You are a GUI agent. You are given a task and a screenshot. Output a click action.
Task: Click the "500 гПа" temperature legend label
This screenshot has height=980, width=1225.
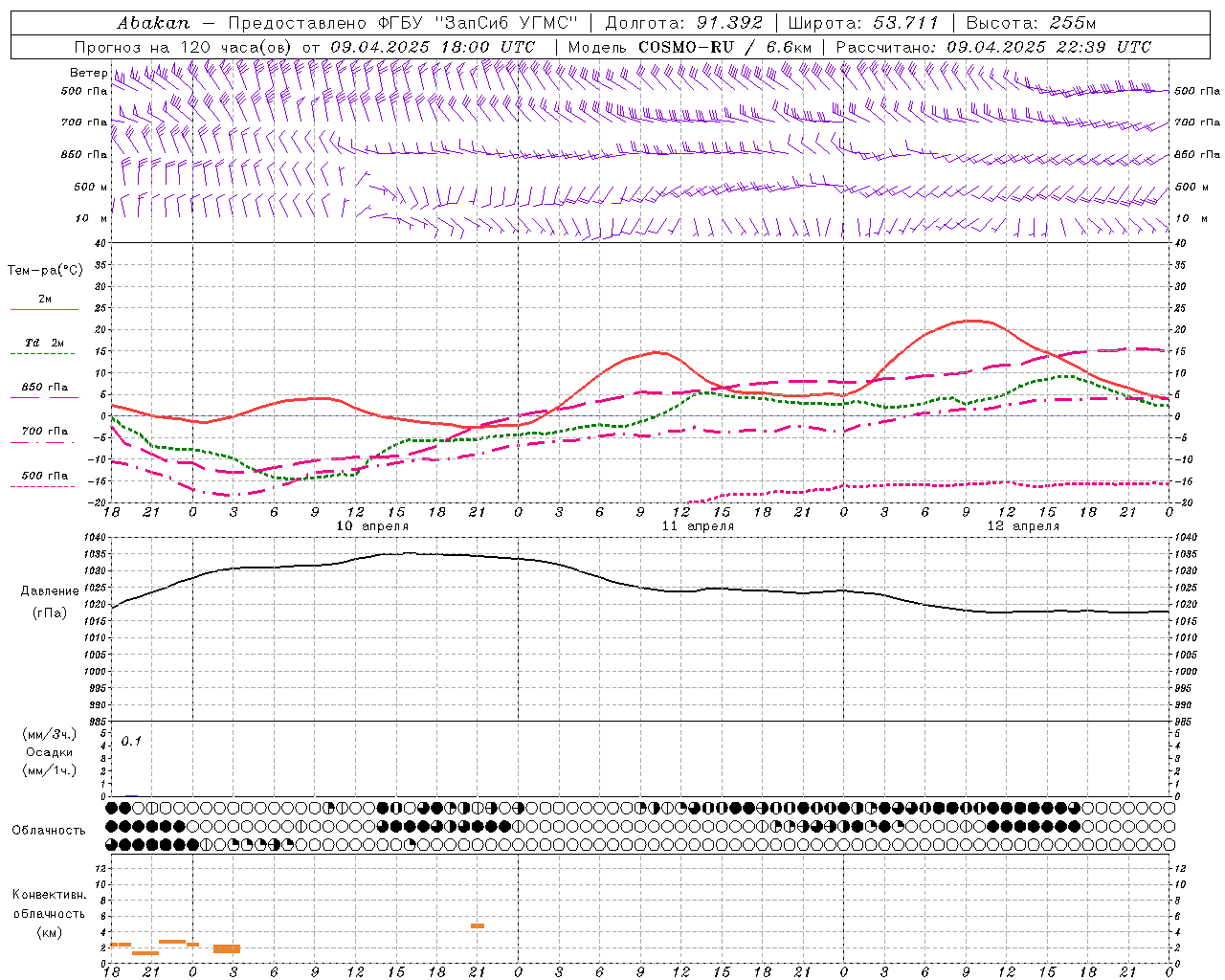click(x=45, y=476)
